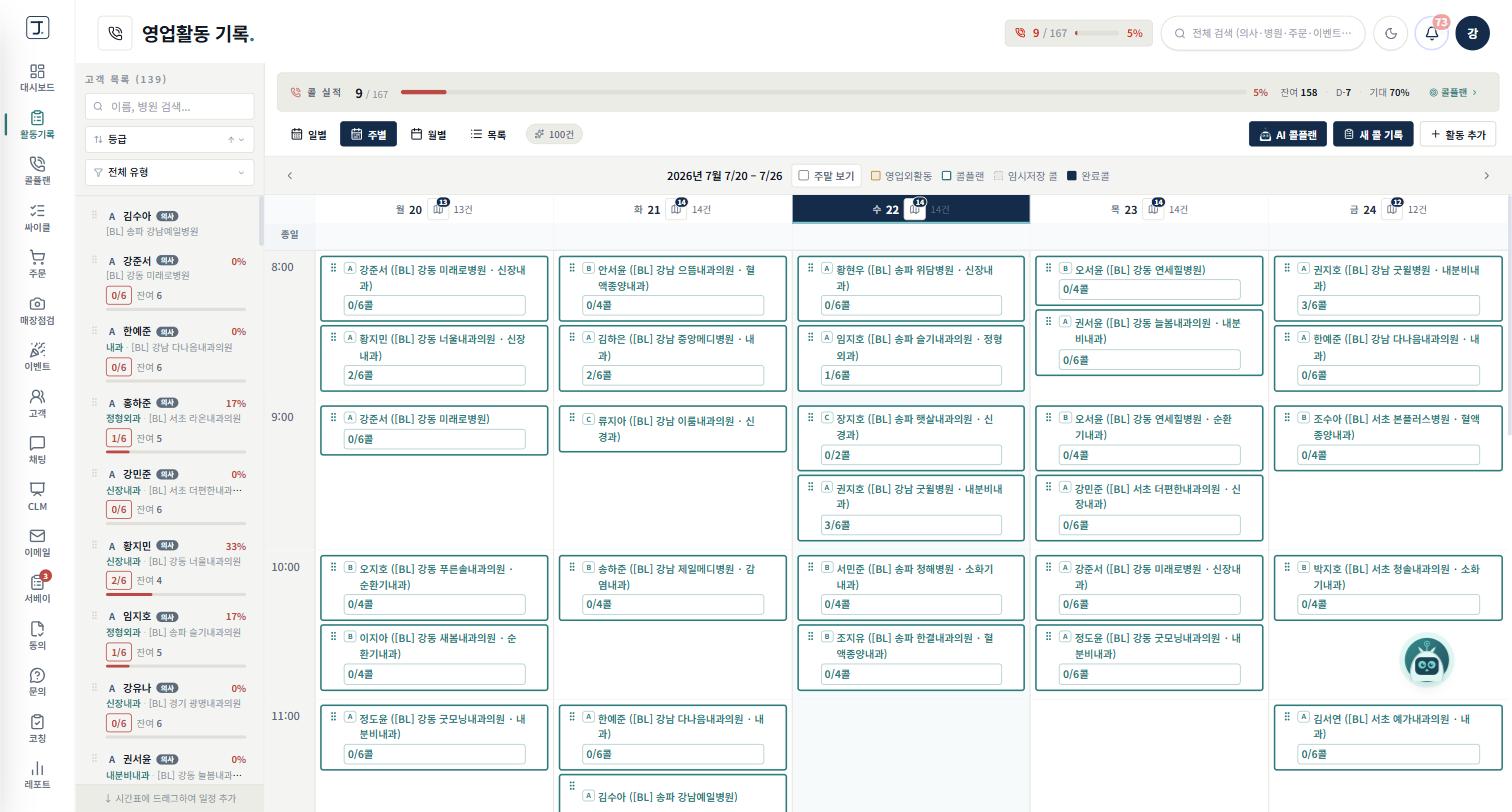Screen dimensions: 1512x812
Task: Click the phone icon beside page title
Action: 115,33
